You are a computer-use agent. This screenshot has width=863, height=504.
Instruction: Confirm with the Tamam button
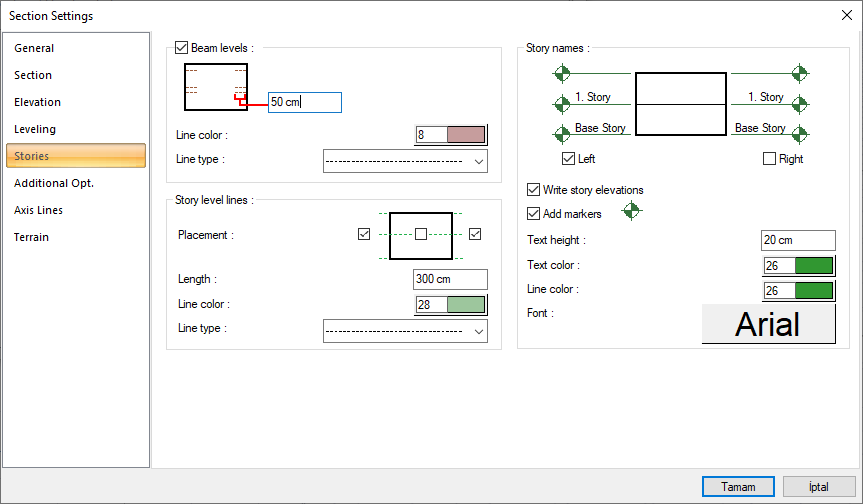tap(738, 487)
